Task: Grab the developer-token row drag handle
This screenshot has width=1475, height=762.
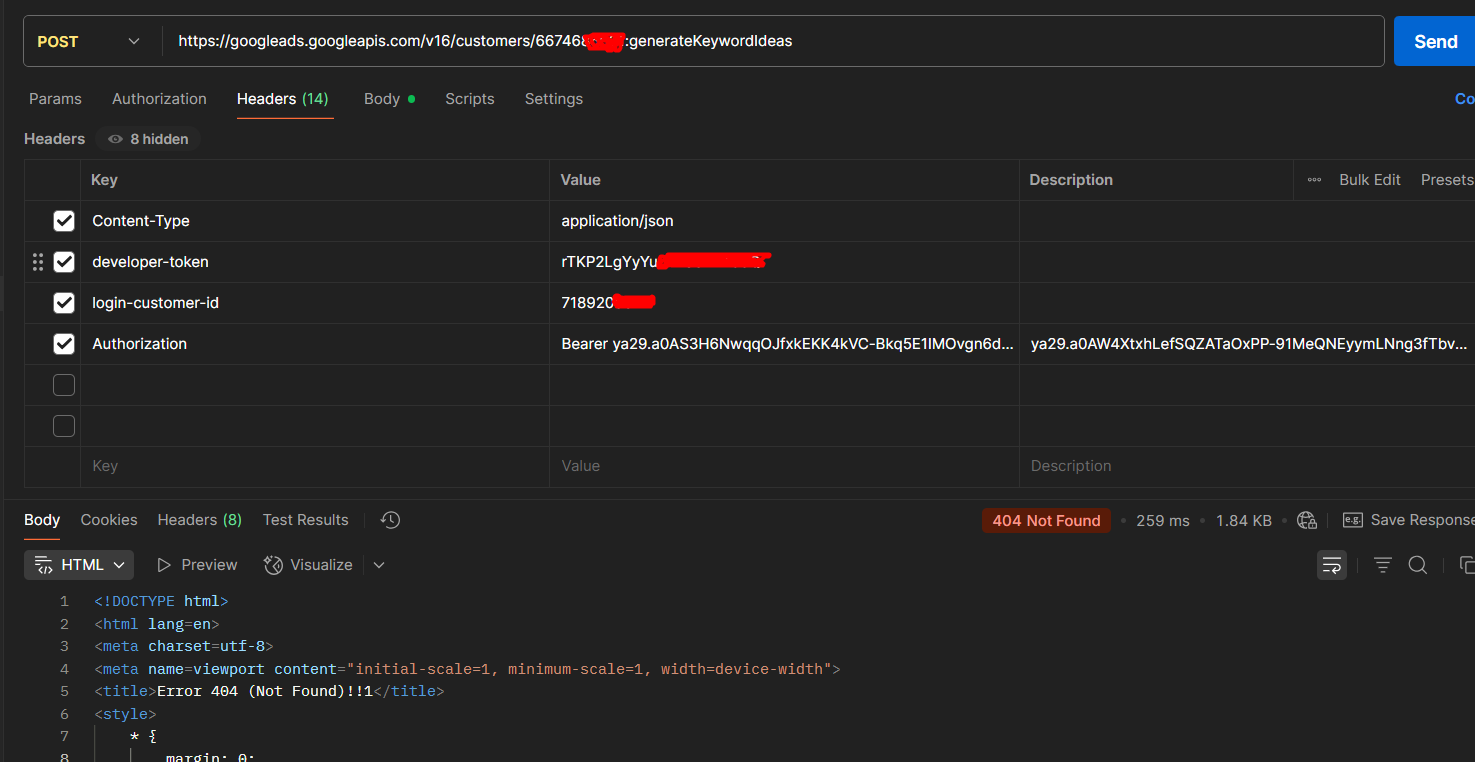Action: (38, 262)
